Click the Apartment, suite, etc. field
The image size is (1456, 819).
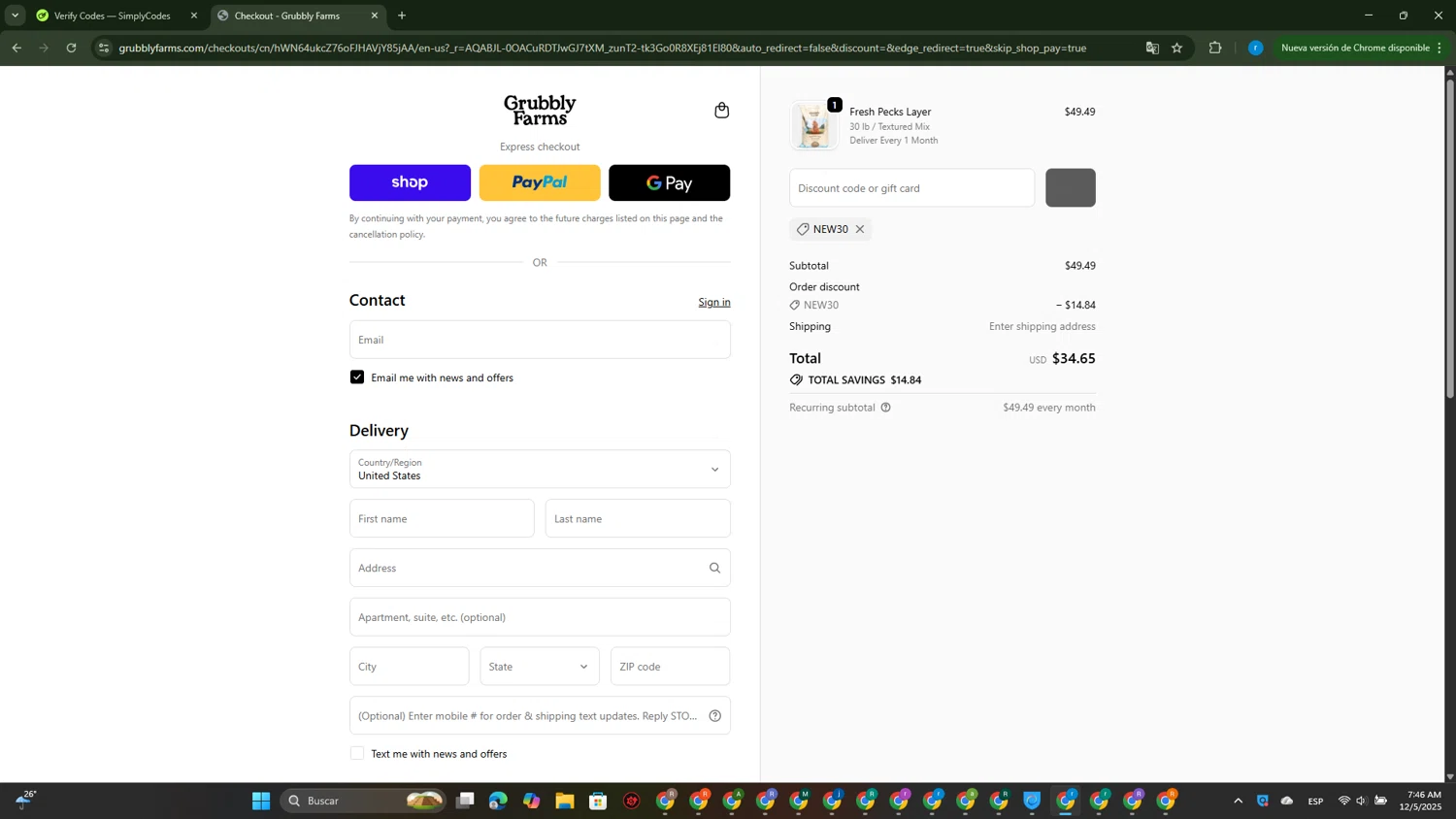540,617
